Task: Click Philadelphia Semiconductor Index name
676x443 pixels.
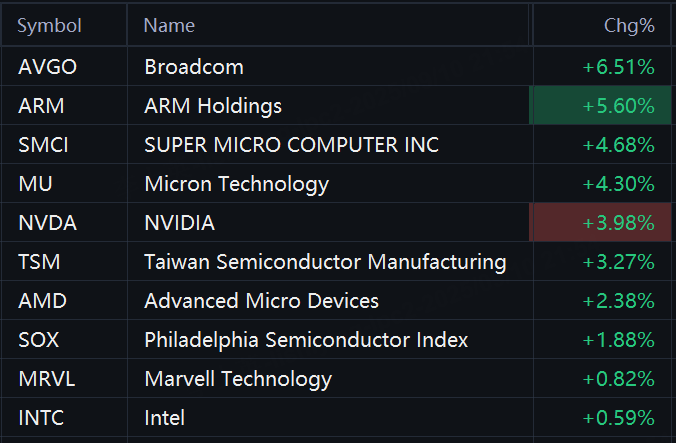Action: [x=306, y=340]
